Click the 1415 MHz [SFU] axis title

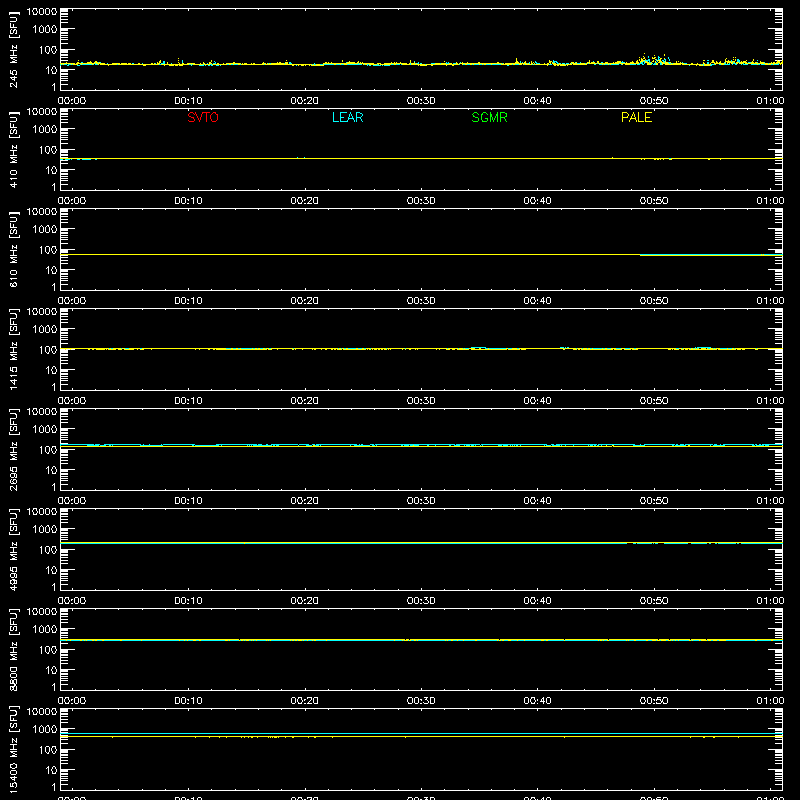[14, 349]
